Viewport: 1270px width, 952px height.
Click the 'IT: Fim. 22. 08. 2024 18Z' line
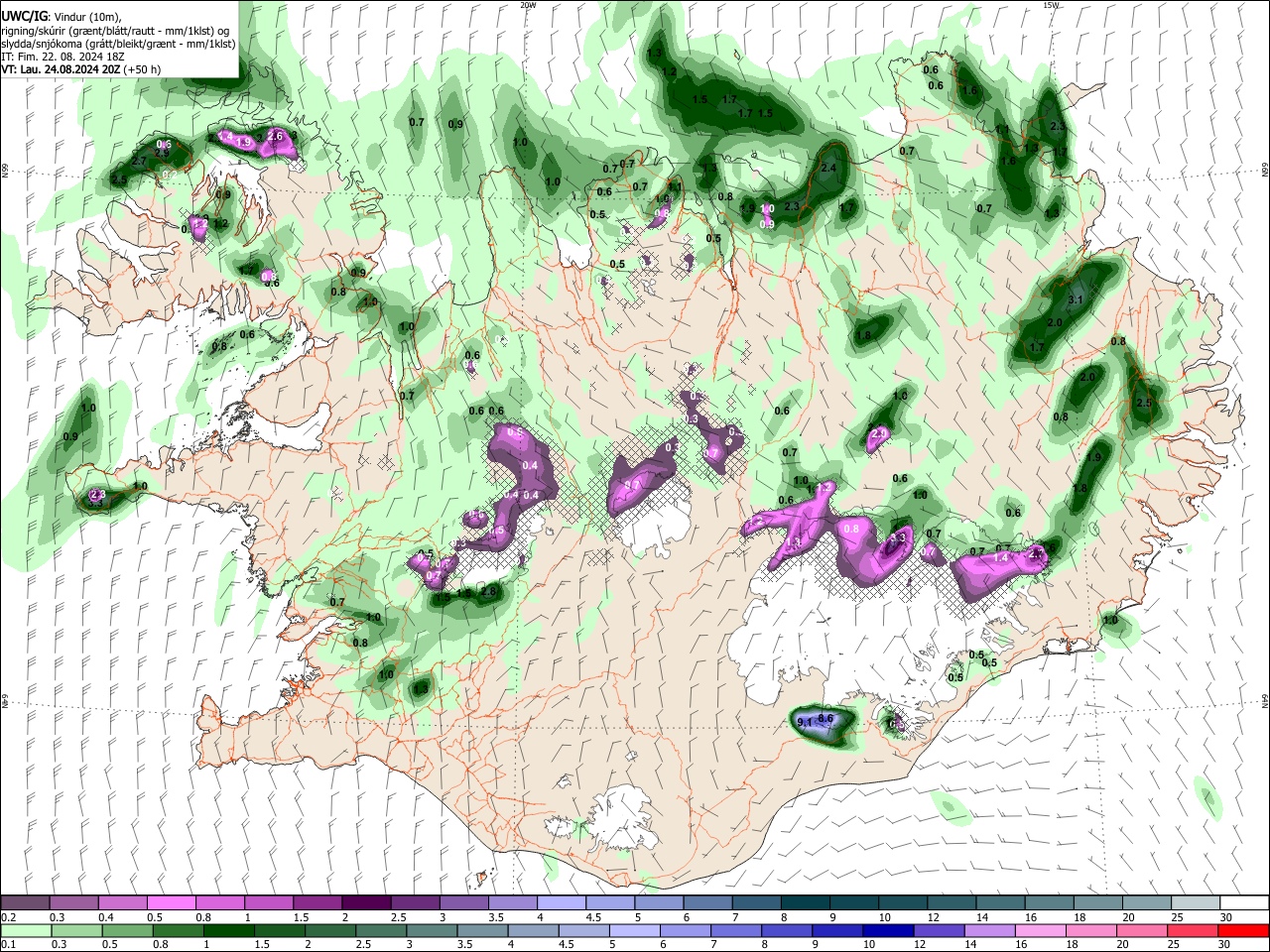point(62,57)
